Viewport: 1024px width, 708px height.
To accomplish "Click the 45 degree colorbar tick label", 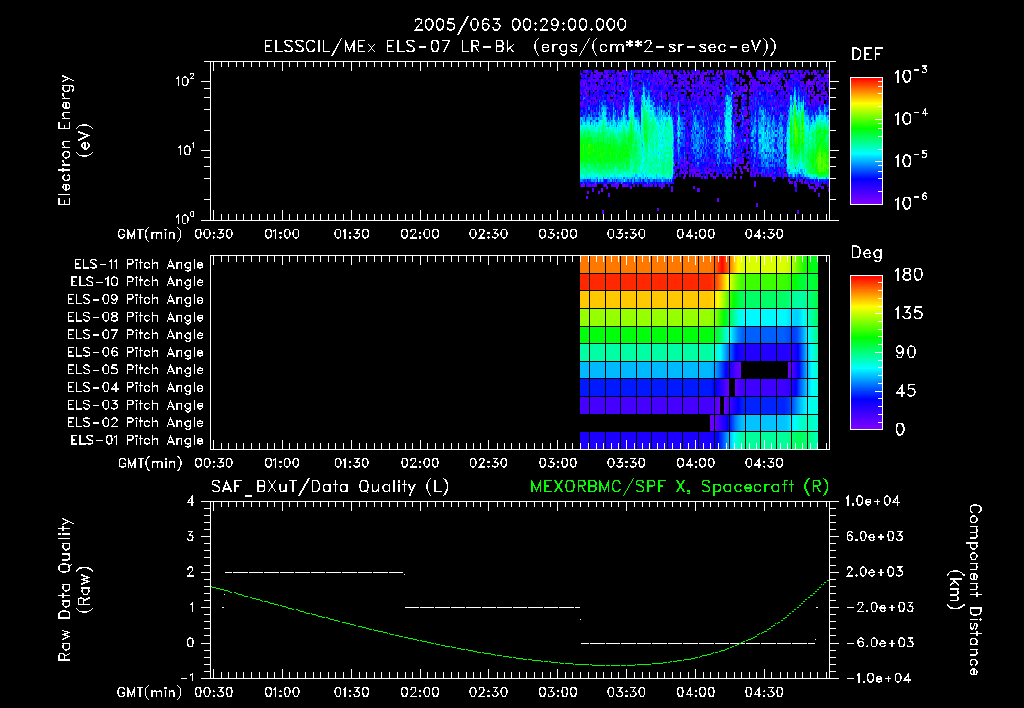I will [x=905, y=391].
